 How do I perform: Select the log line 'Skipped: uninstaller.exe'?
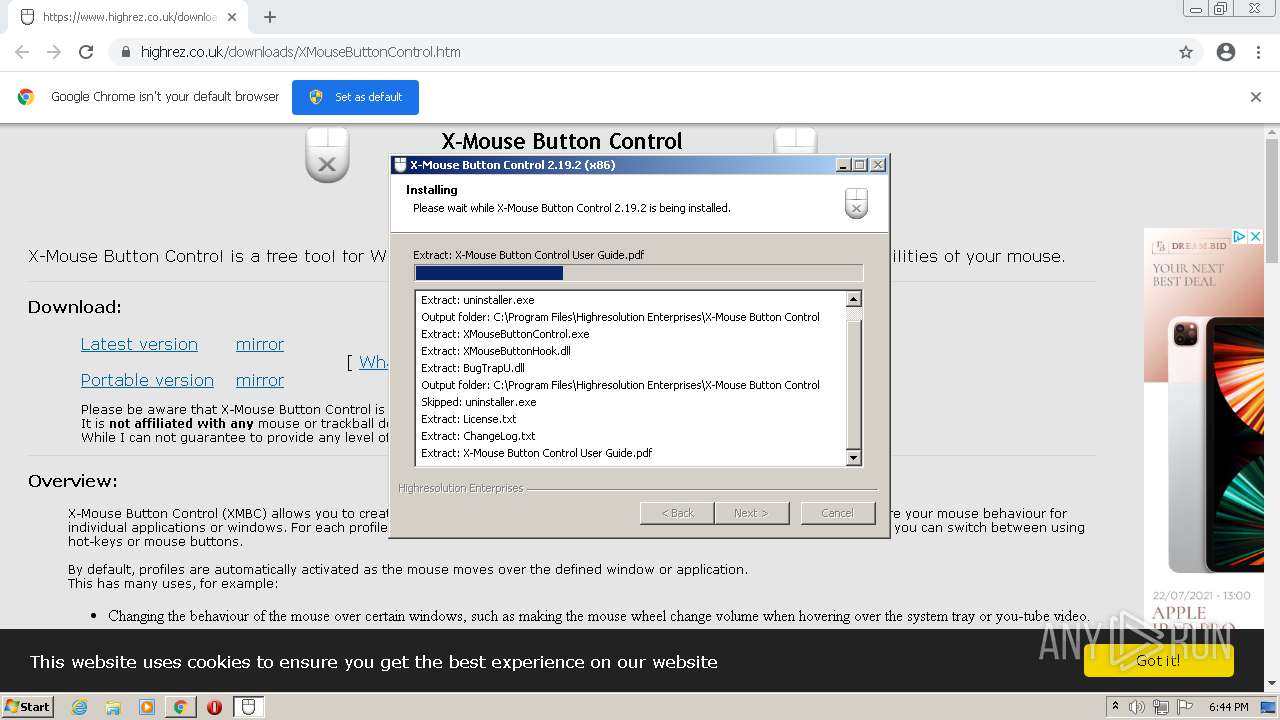pos(479,402)
